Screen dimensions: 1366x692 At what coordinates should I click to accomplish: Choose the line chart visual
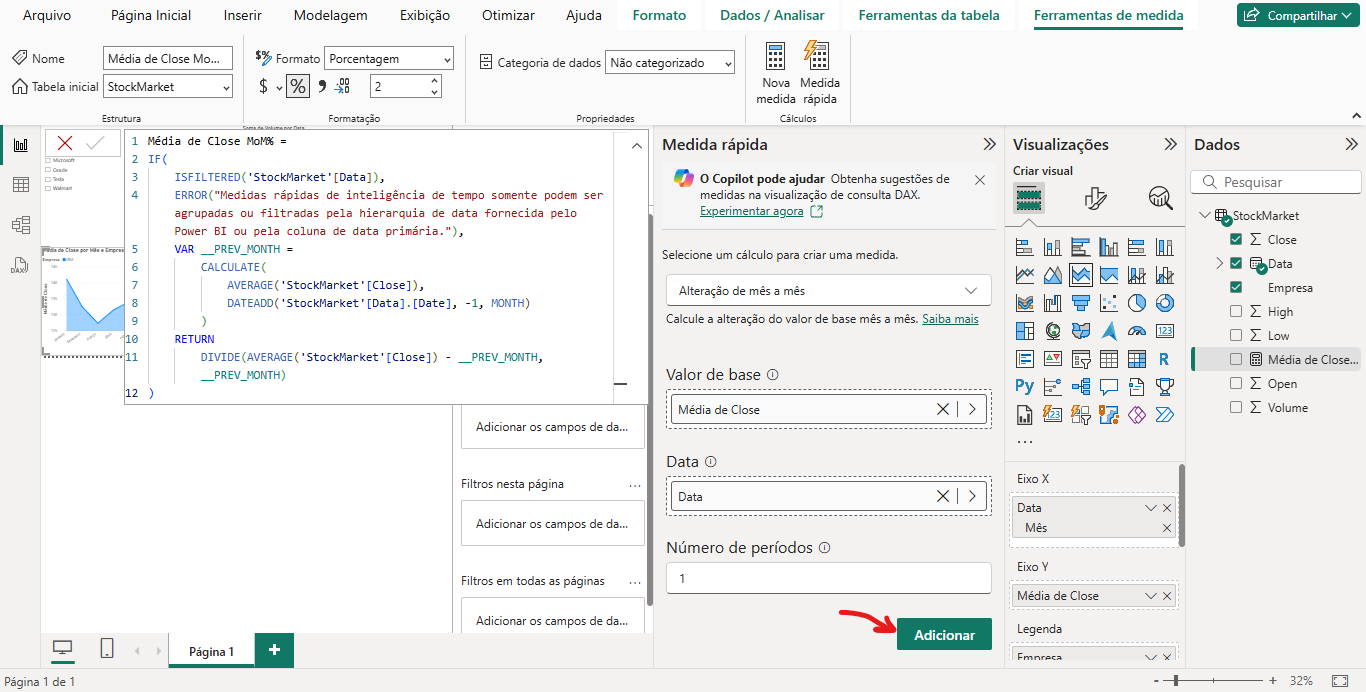[x=1024, y=274]
